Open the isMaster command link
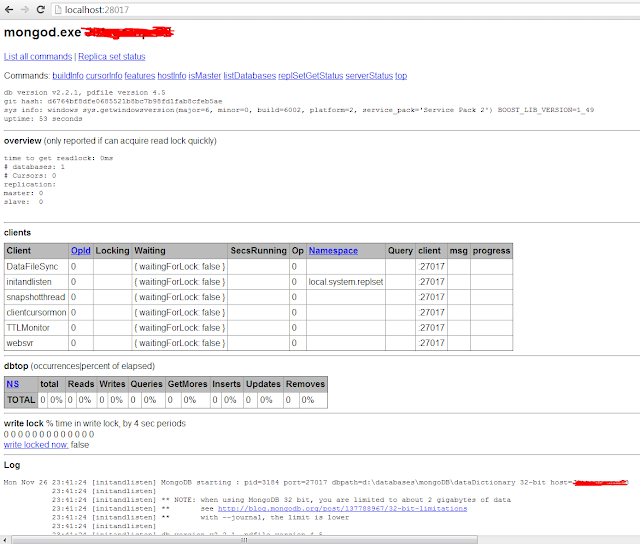640x544 pixels. coord(204,75)
